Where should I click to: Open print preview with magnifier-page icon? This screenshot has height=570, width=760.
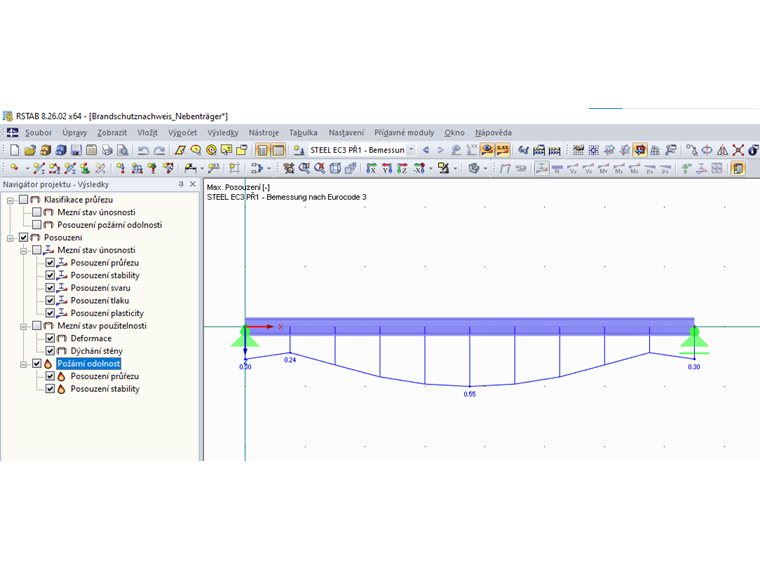click(123, 150)
